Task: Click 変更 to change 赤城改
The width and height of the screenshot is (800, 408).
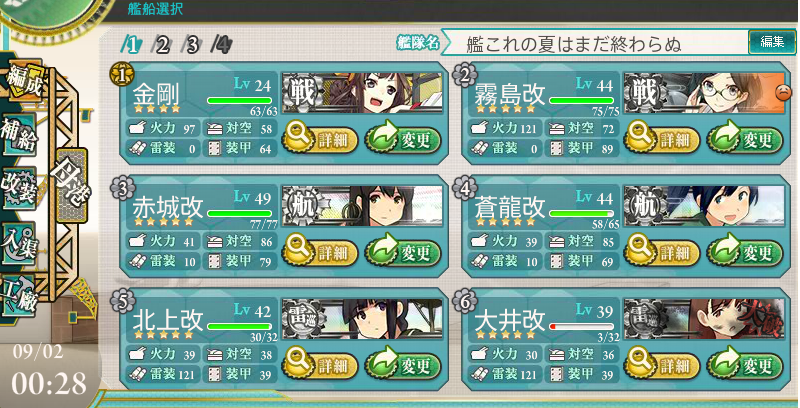Action: [x=404, y=252]
